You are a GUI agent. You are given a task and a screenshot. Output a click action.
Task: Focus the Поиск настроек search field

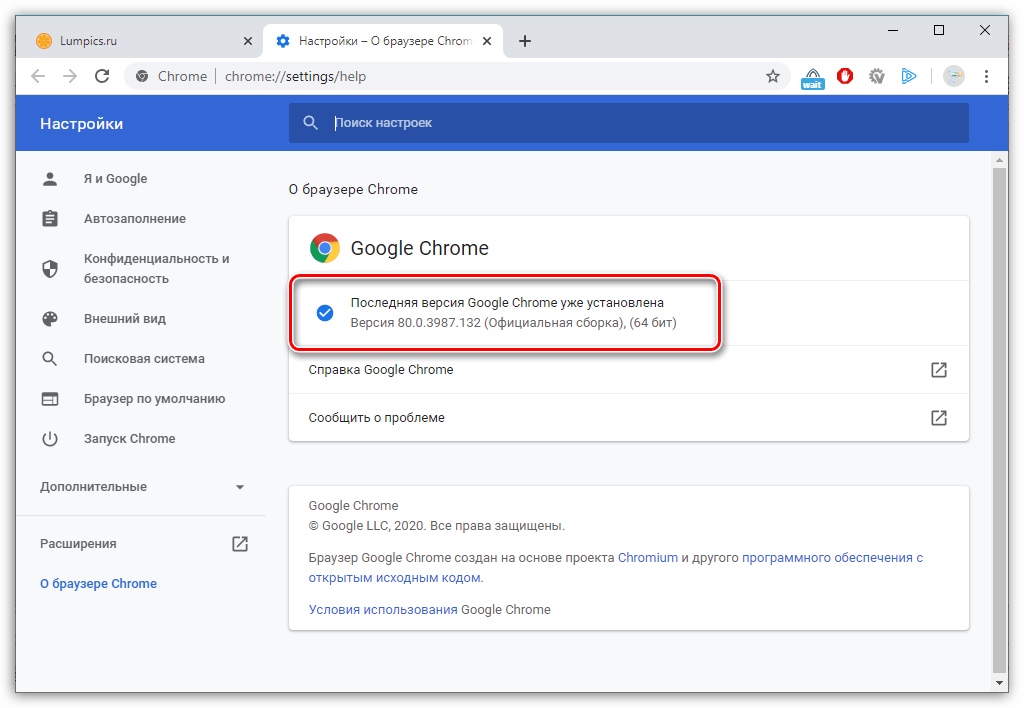[x=628, y=123]
